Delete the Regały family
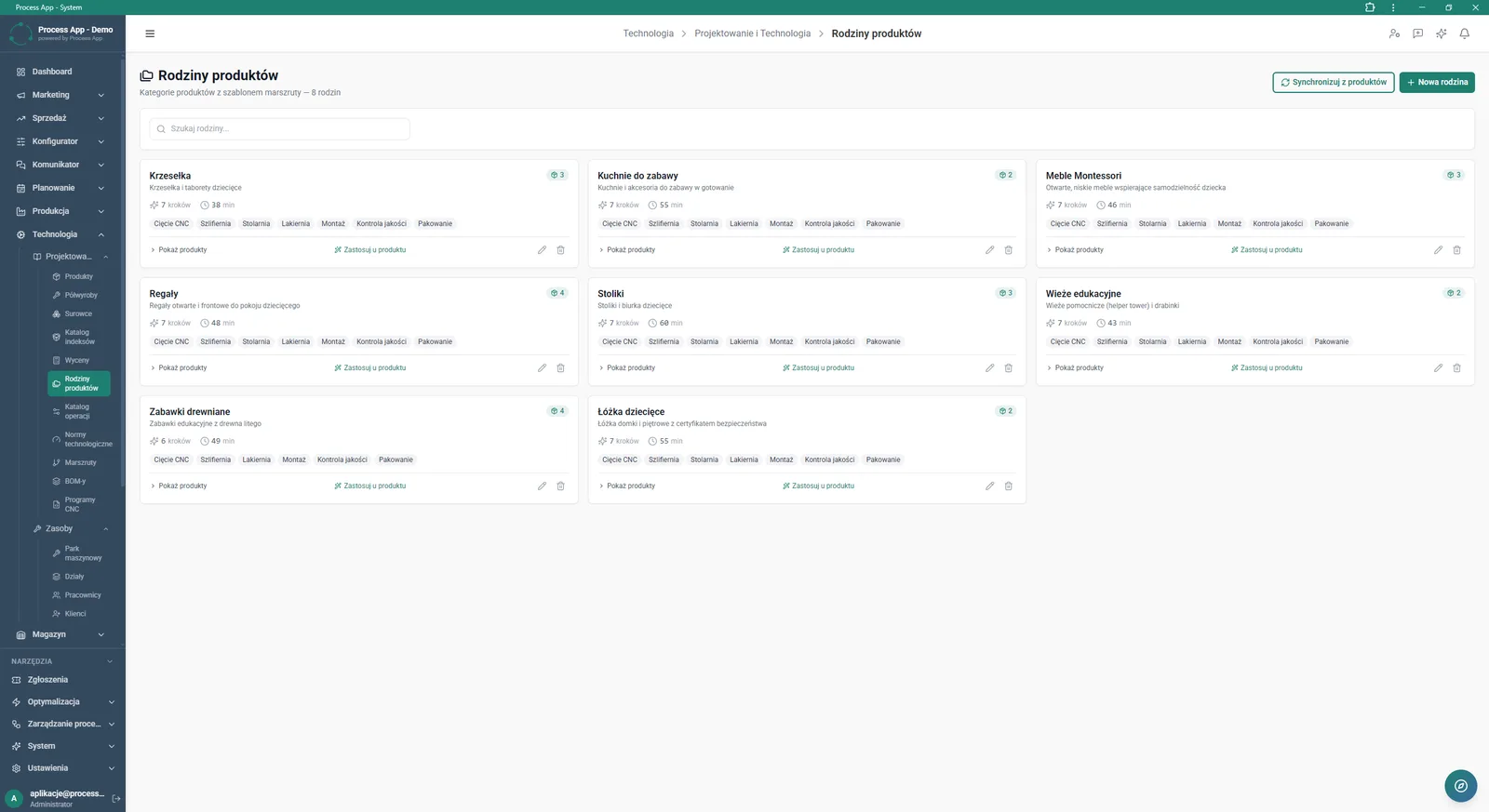 560,368
